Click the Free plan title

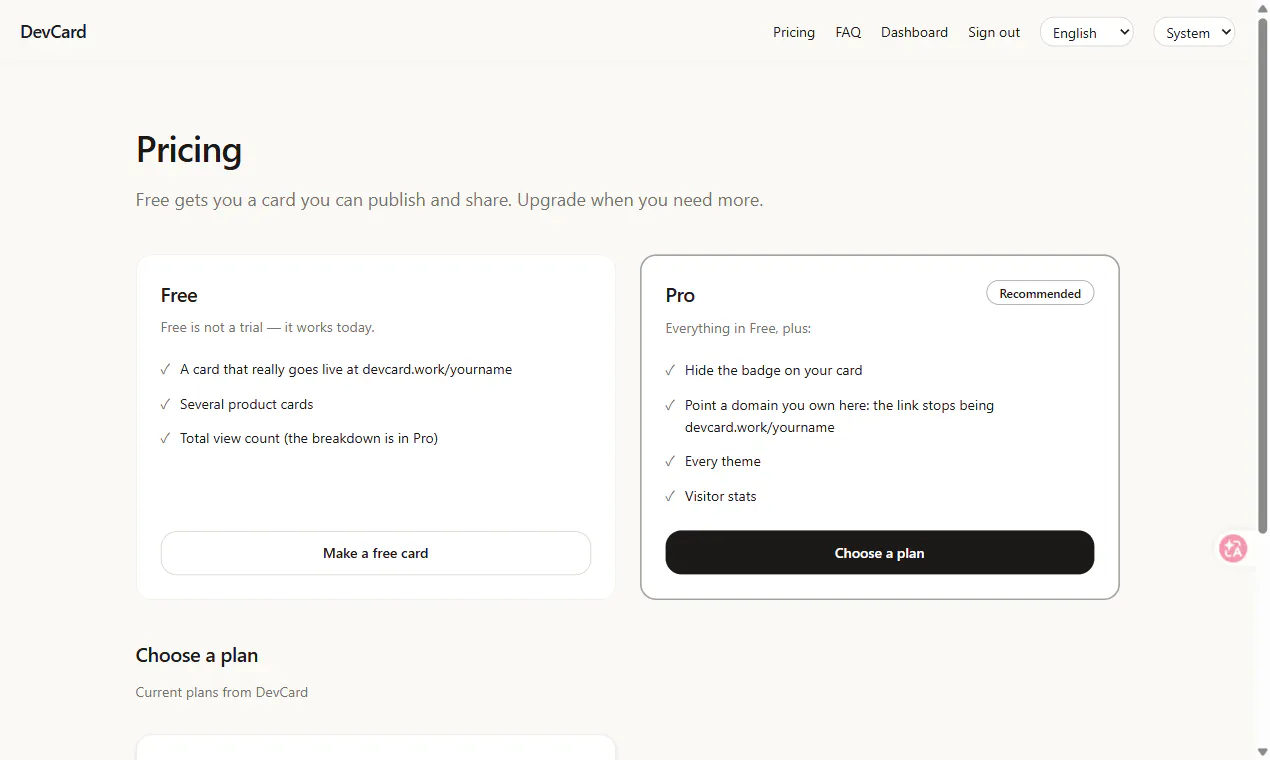point(179,295)
